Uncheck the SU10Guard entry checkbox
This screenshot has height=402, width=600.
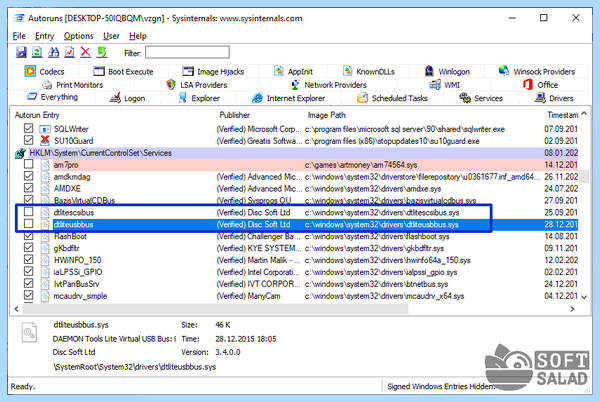click(28, 140)
